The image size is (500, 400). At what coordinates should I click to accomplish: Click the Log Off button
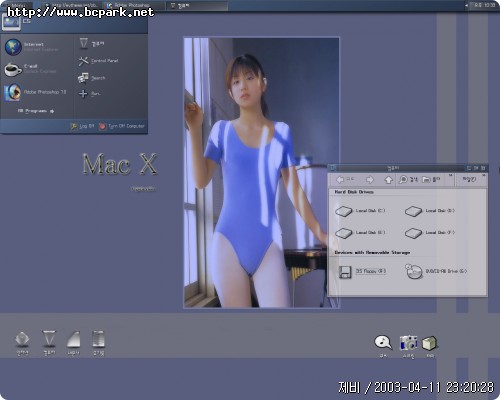[82, 126]
